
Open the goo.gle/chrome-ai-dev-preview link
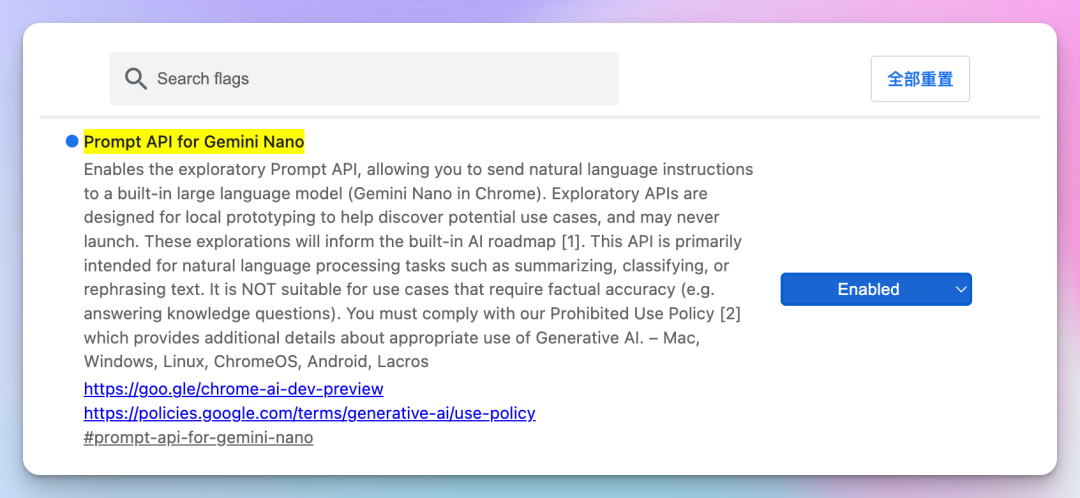click(233, 388)
